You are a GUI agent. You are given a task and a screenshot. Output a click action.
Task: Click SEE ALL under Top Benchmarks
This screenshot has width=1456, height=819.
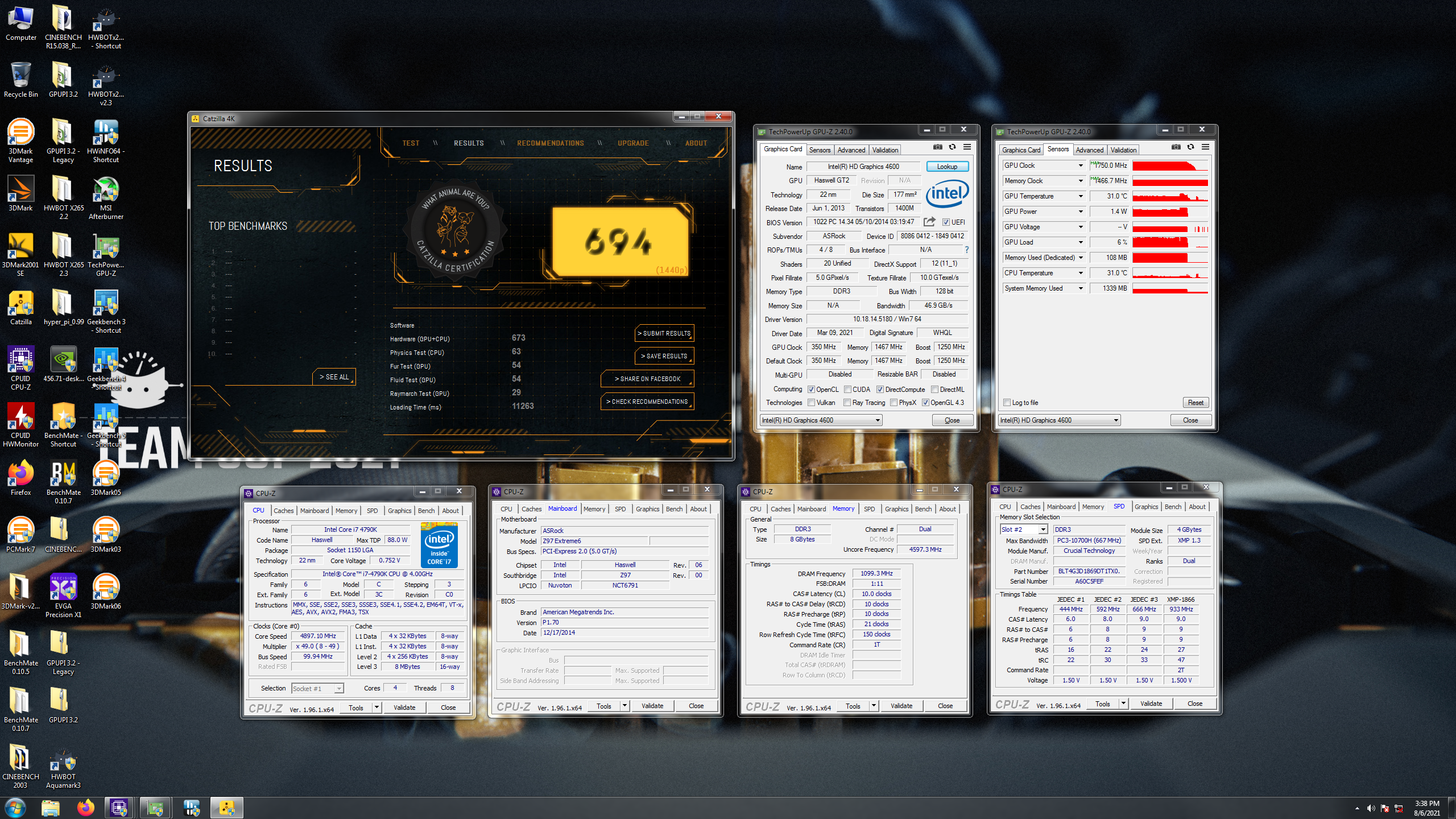[x=334, y=377]
